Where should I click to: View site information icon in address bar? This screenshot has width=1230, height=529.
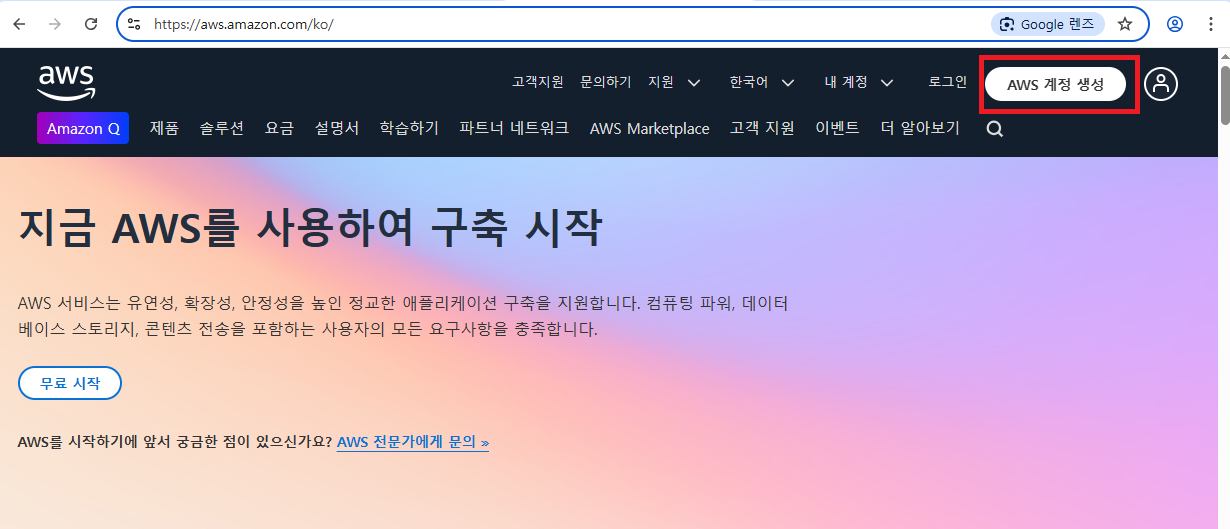point(135,24)
